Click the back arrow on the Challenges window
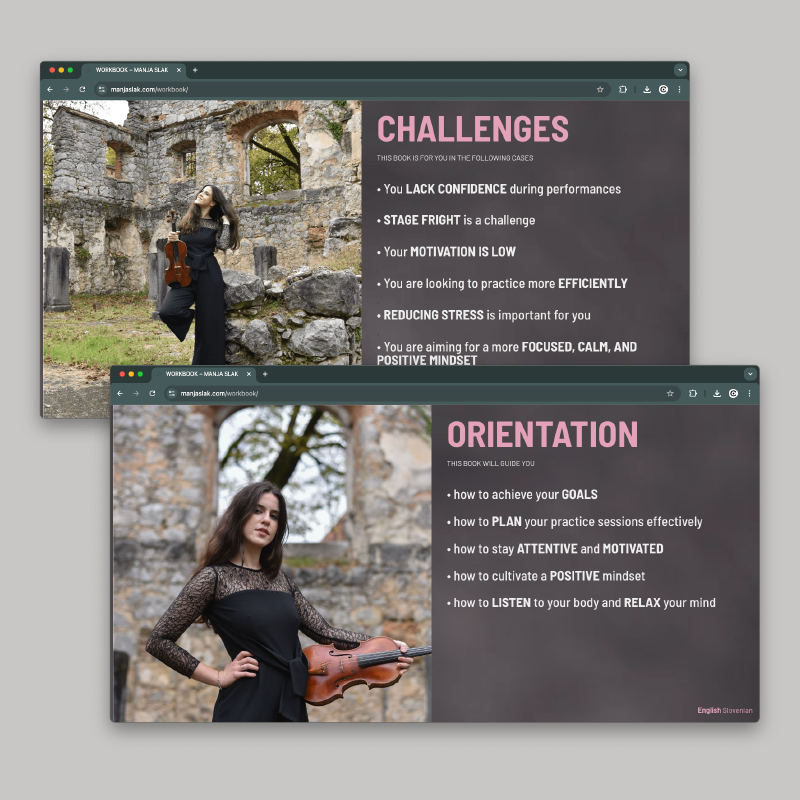This screenshot has height=800, width=800. pos(50,89)
